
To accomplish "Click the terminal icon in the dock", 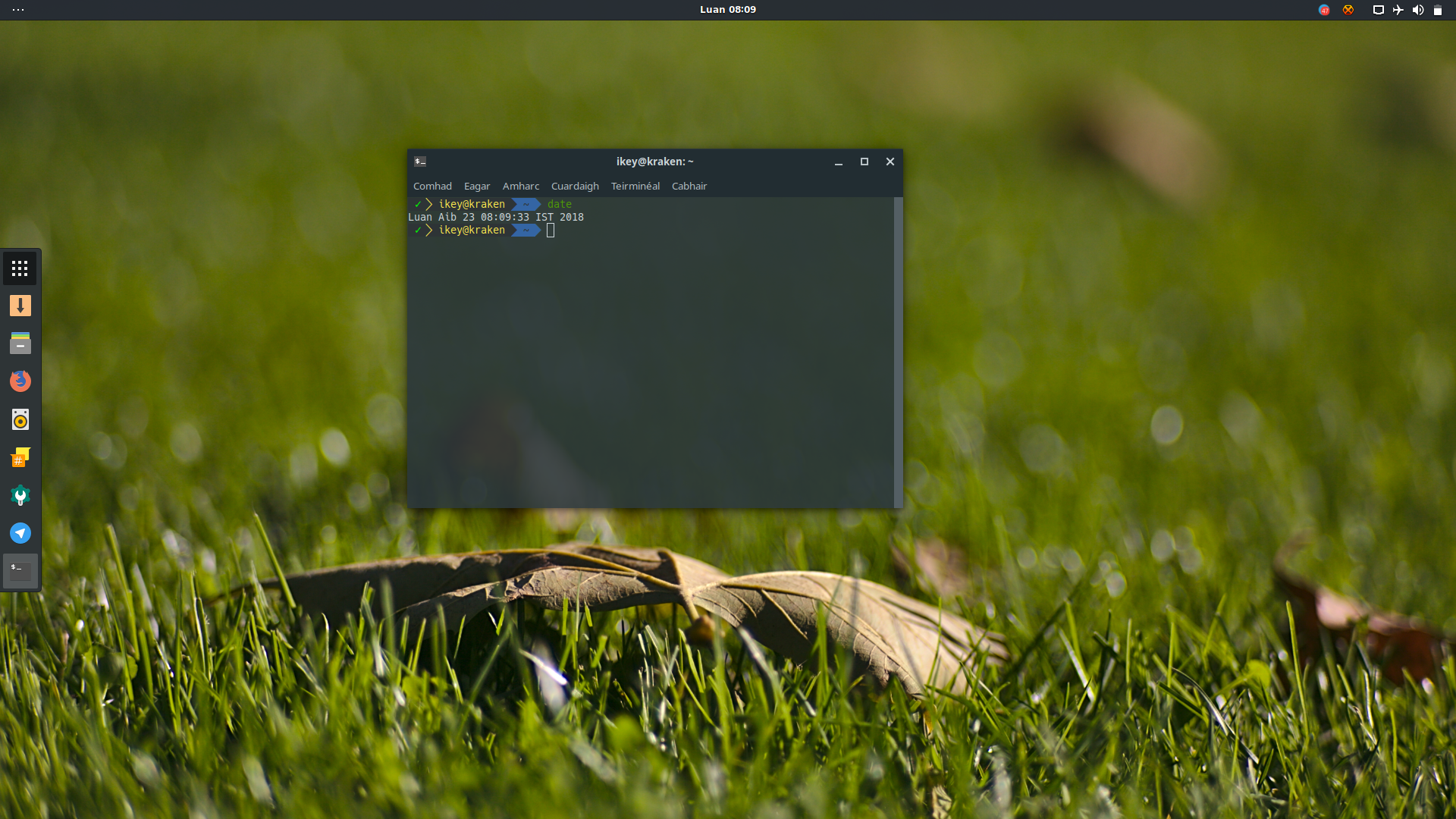I will 20,571.
